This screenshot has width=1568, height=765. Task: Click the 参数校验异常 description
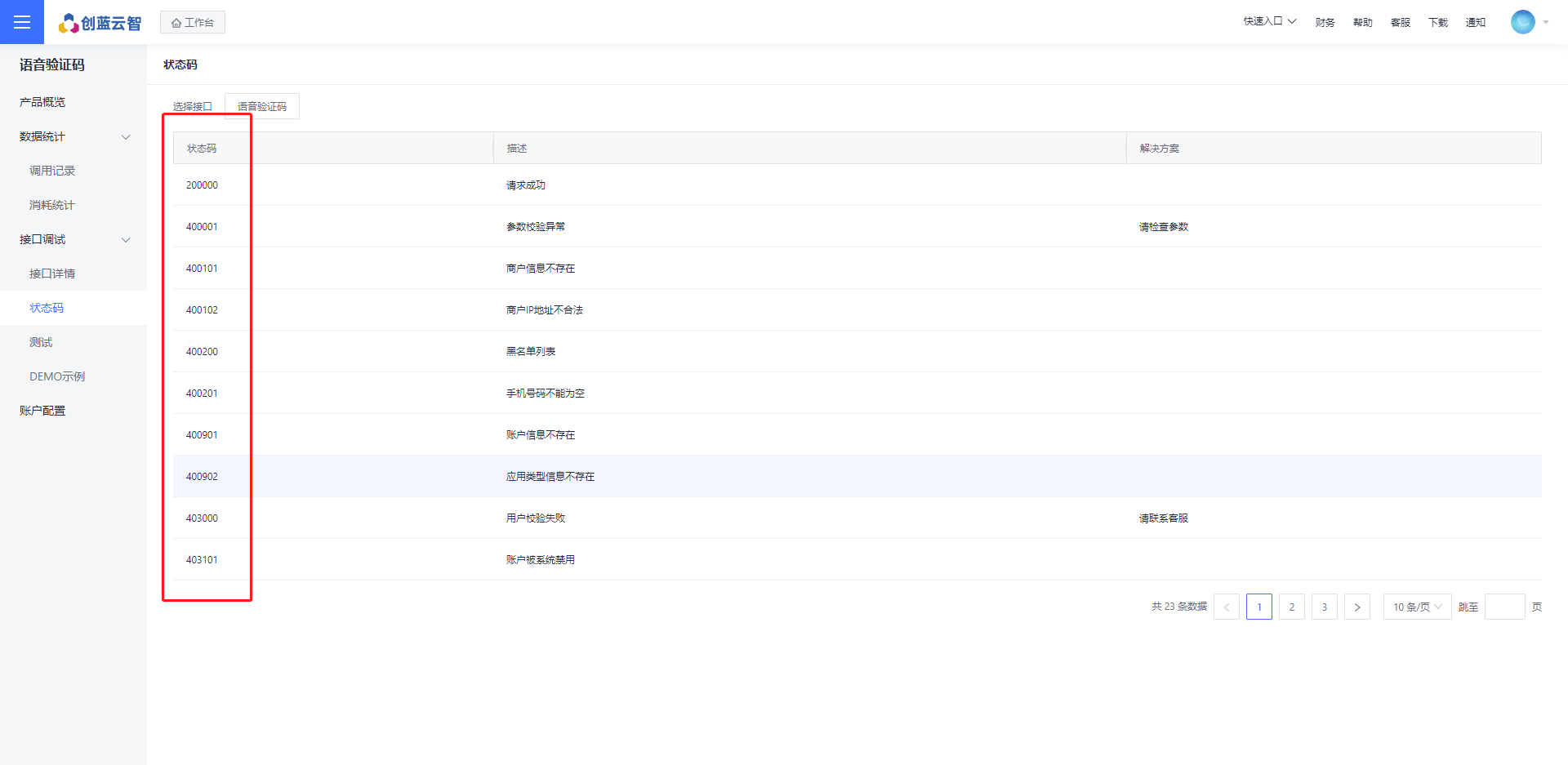[536, 227]
